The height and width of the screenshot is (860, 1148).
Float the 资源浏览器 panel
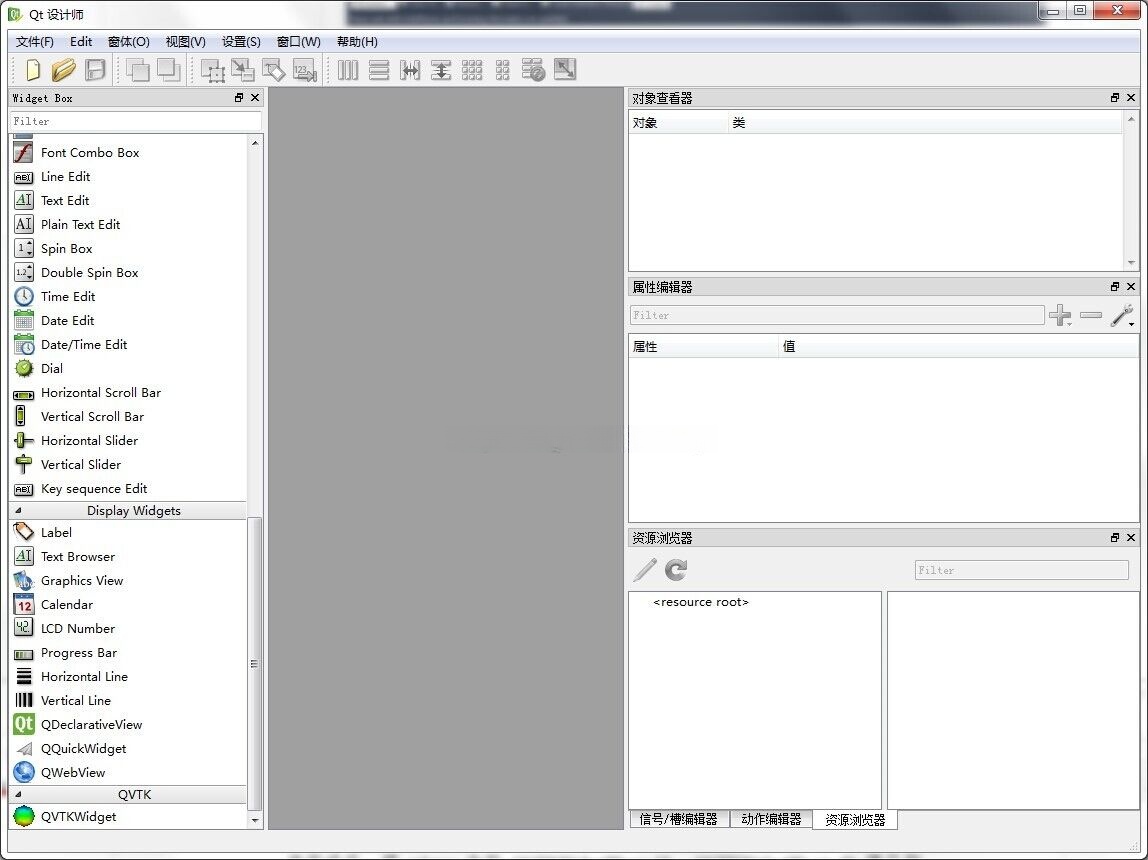[1115, 537]
